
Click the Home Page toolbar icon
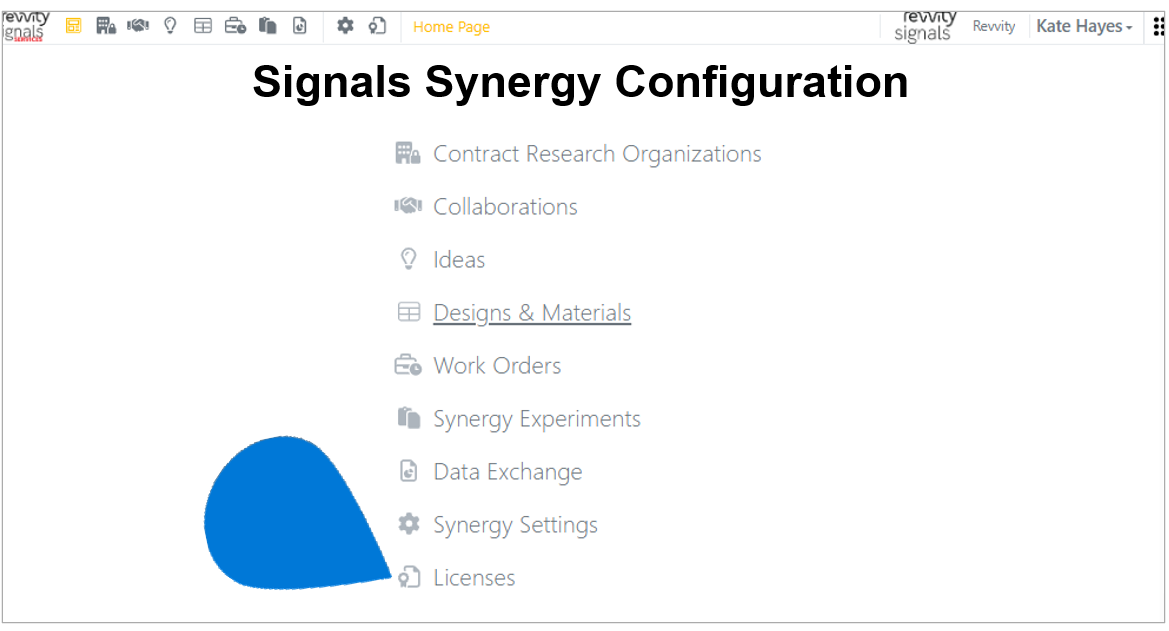click(x=73, y=26)
